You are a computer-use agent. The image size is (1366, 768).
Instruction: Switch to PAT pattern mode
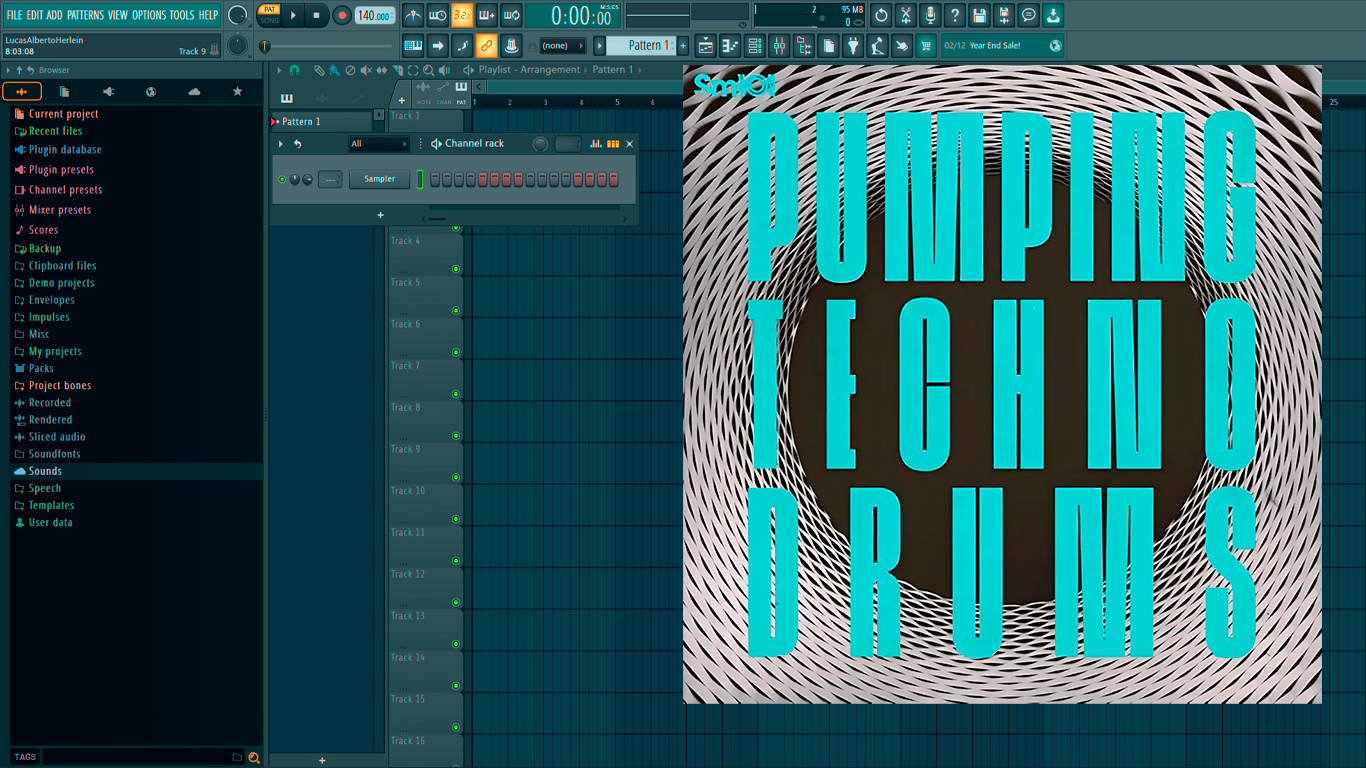[269, 10]
